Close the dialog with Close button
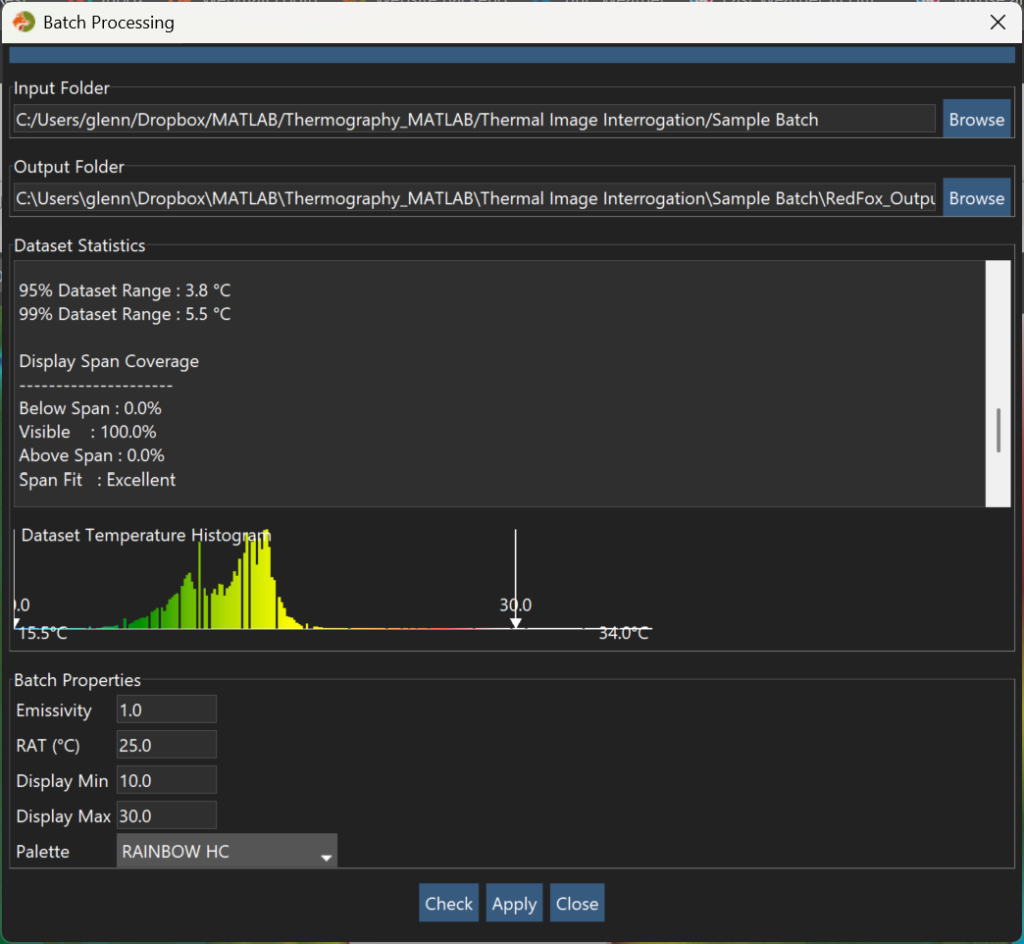 (x=577, y=904)
